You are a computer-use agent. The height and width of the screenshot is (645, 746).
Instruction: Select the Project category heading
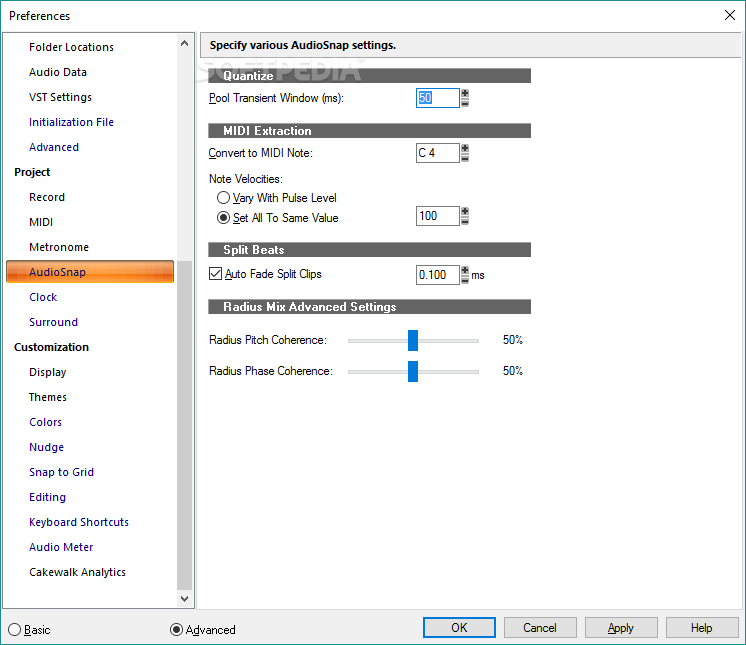click(x=32, y=172)
